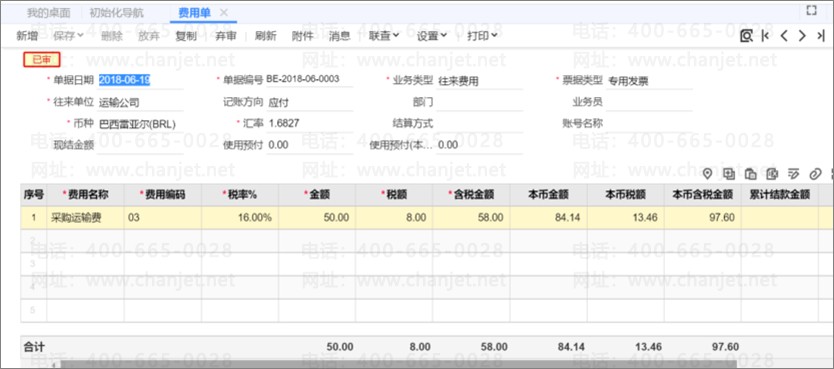The image size is (834, 369).
Task: Close the 费用单 tab
Action: [x=224, y=12]
